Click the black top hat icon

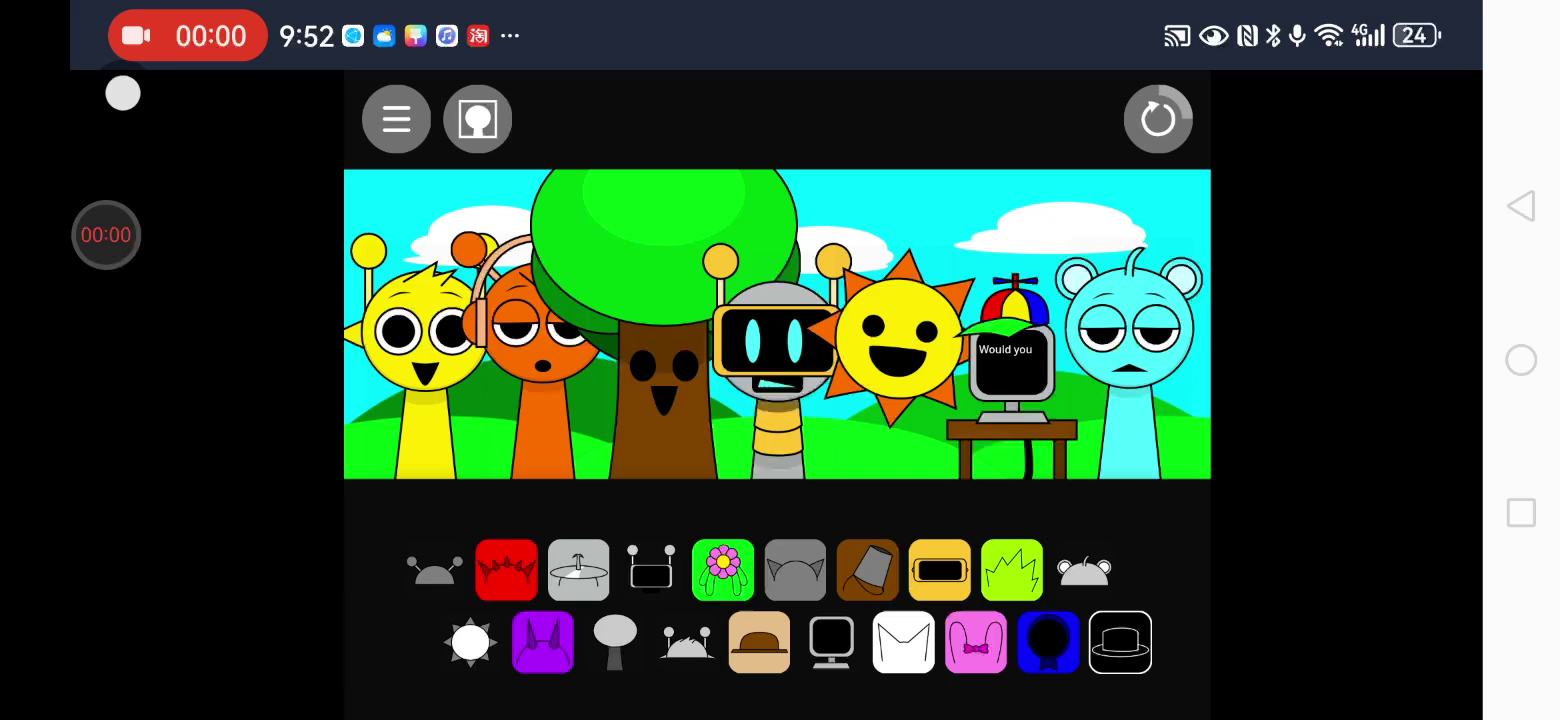[1120, 642]
